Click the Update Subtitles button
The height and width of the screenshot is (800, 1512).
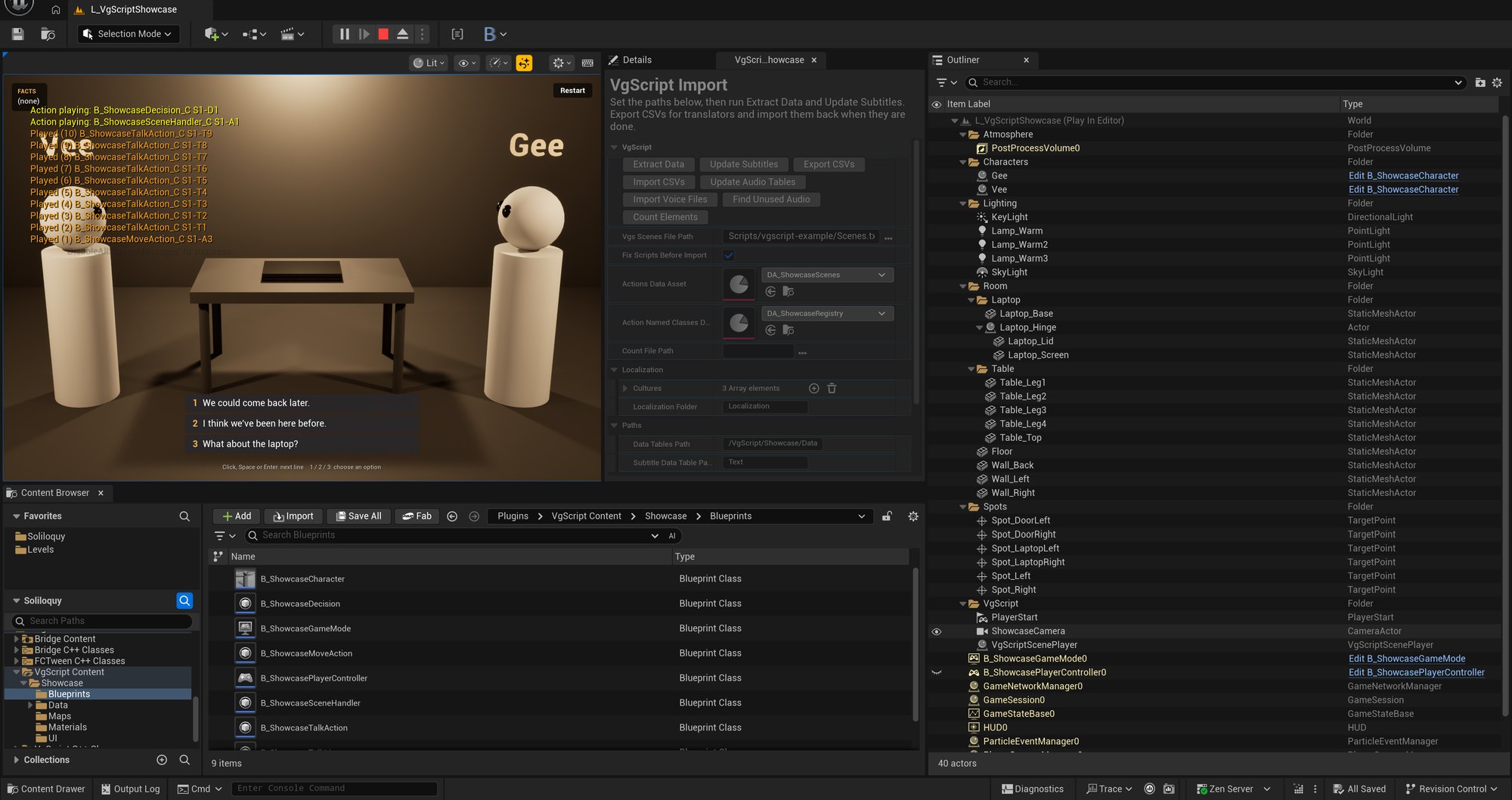[x=744, y=165]
